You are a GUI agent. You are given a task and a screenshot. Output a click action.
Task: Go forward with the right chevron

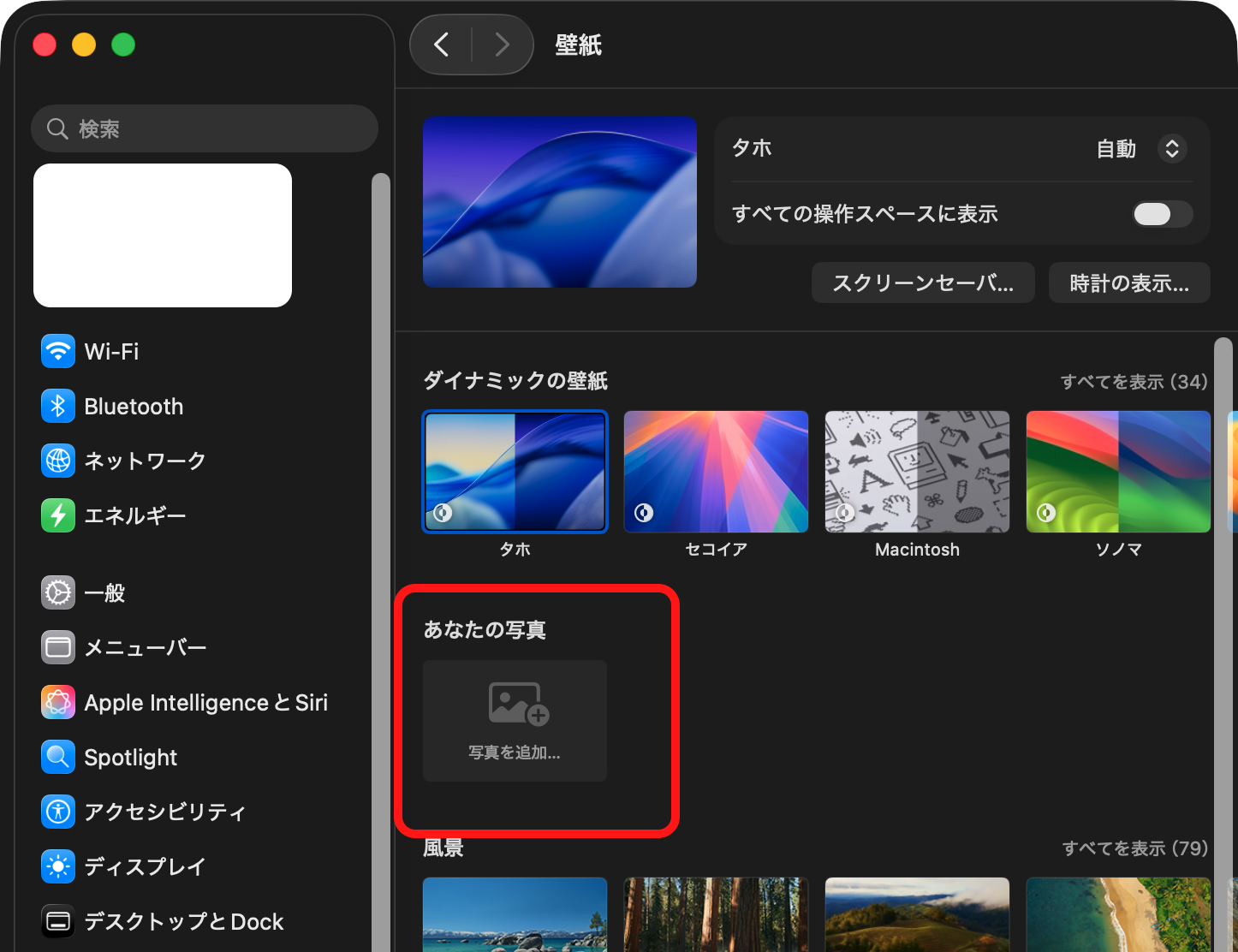point(503,45)
